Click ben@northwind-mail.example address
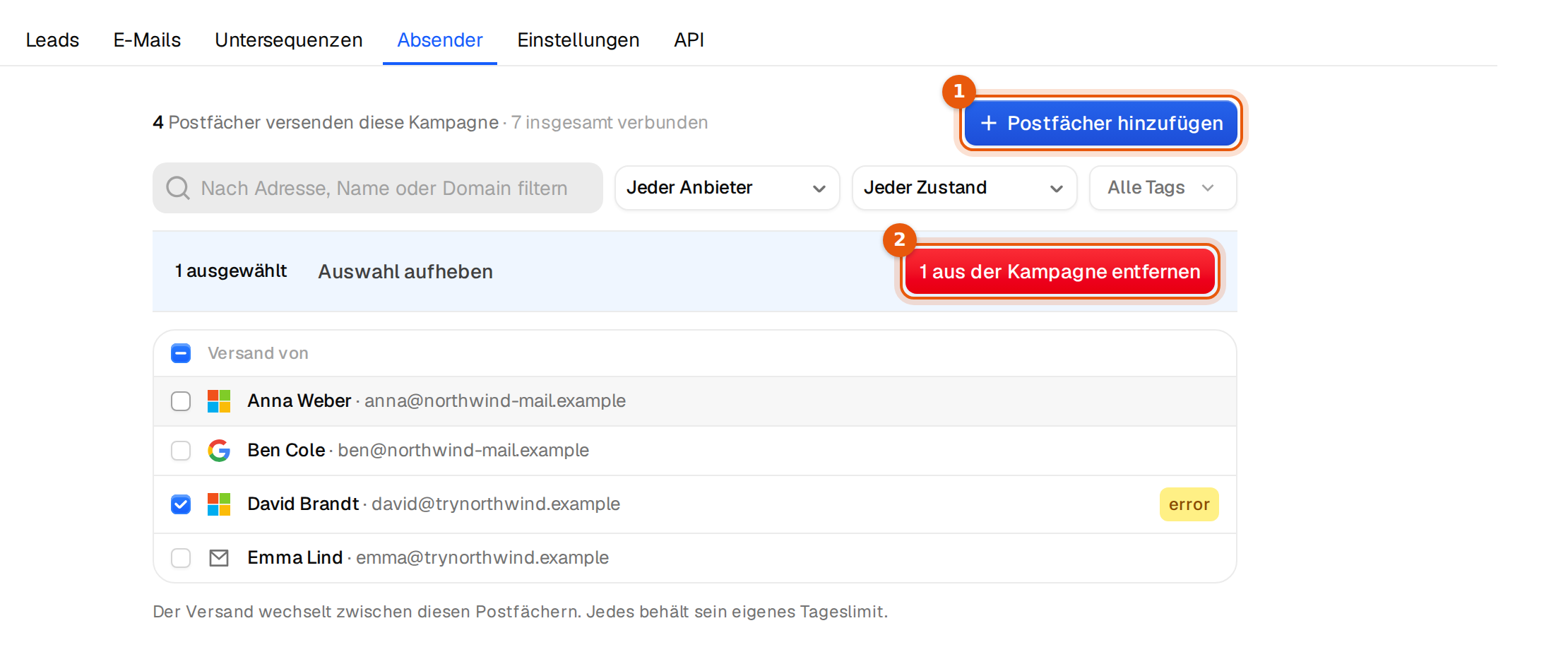This screenshot has width=1568, height=664. tap(463, 451)
